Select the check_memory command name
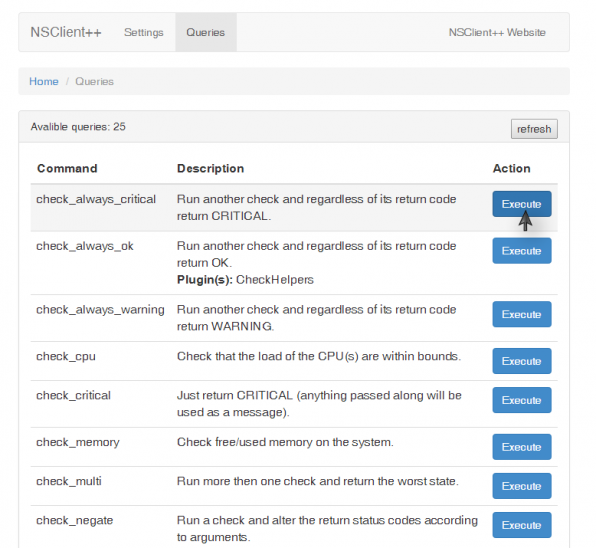The image size is (596, 548). tap(78, 443)
